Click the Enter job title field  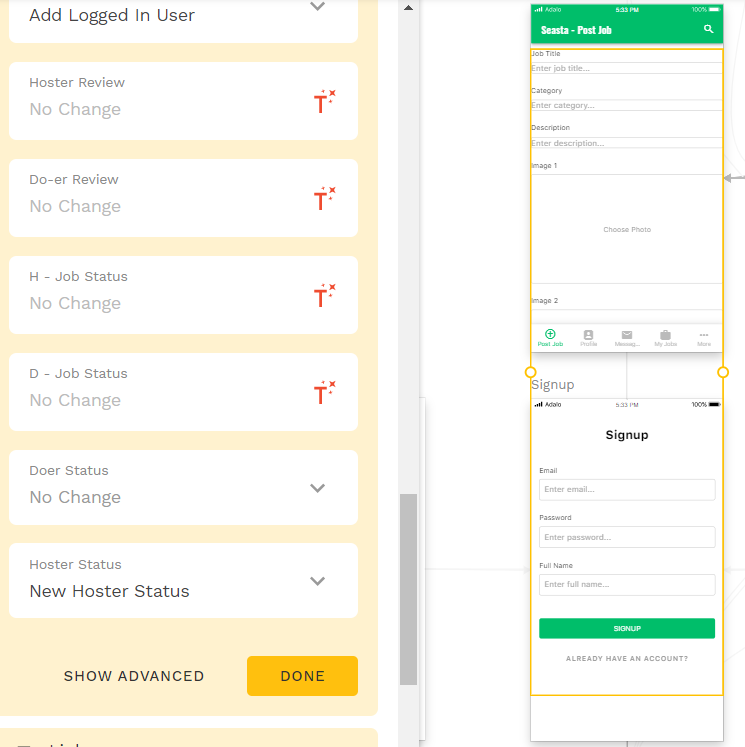click(x=626, y=68)
